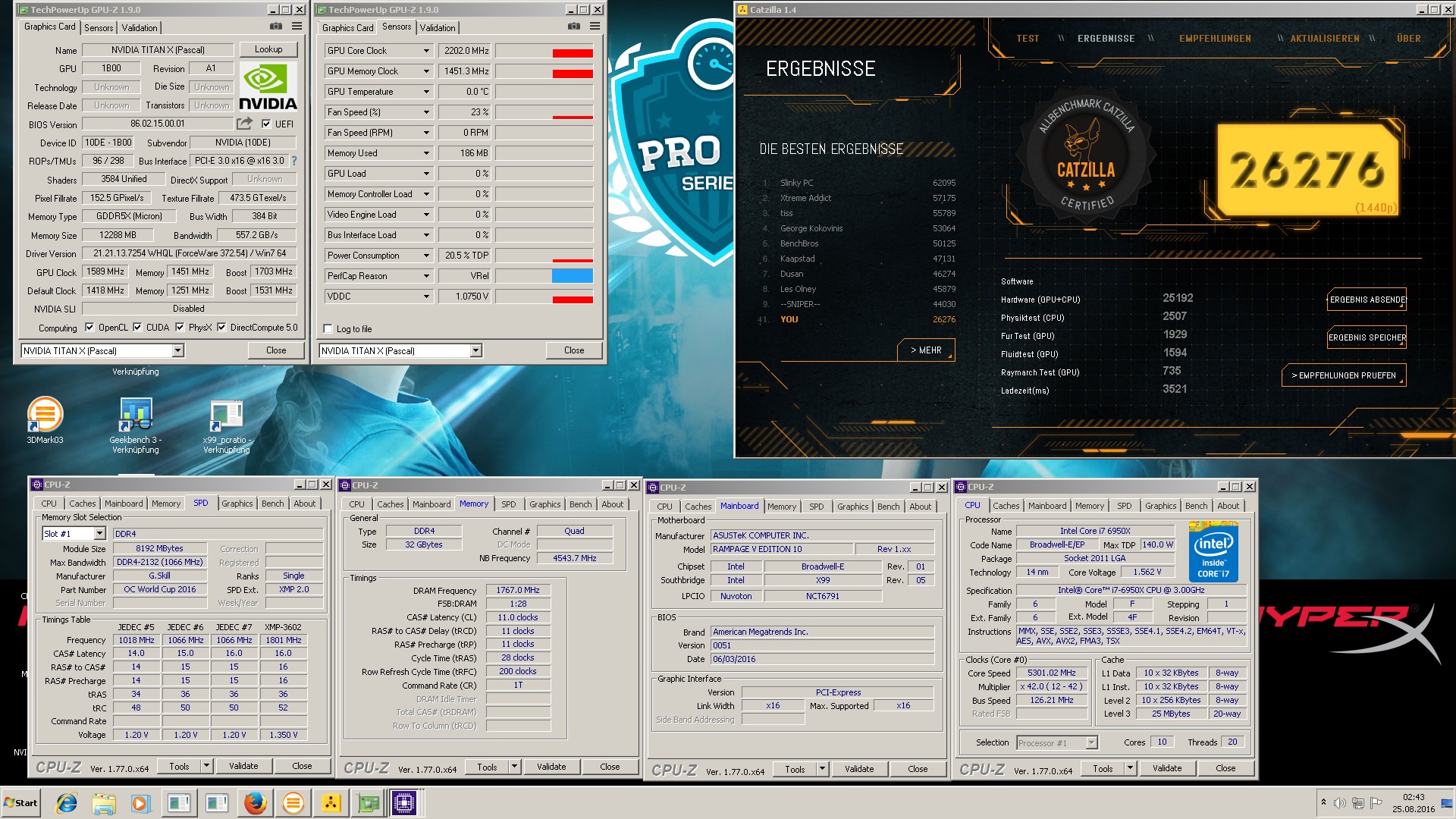Click the volume speaker tray icon
Image resolution: width=1456 pixels, height=819 pixels.
(x=1340, y=803)
